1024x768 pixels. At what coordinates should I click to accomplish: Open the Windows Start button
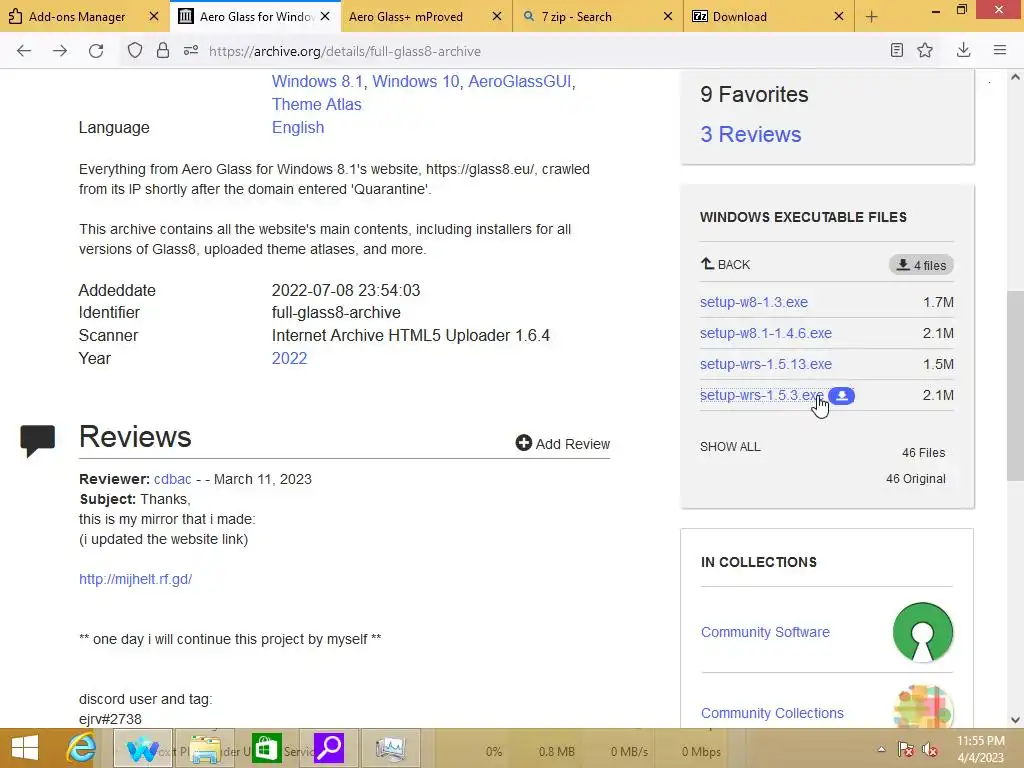pos(25,748)
